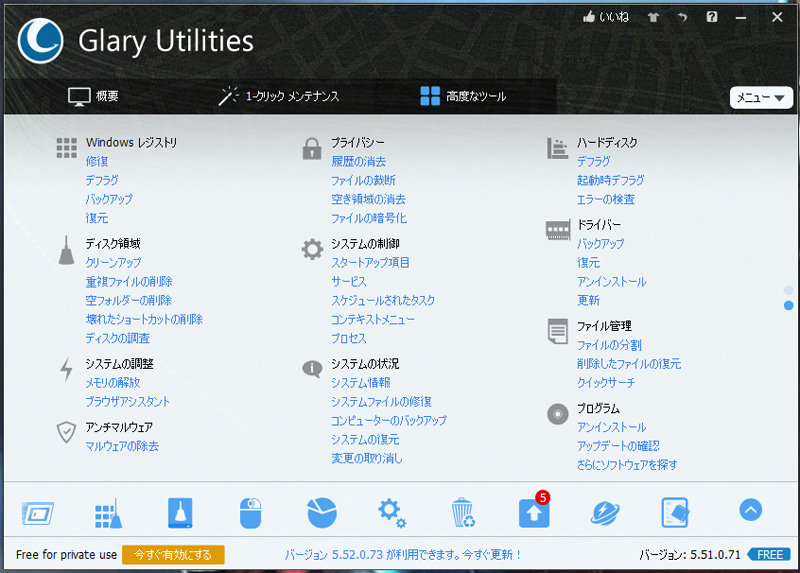Click 今すぐ有効にする button
The width and height of the screenshot is (800, 573).
coord(173,555)
